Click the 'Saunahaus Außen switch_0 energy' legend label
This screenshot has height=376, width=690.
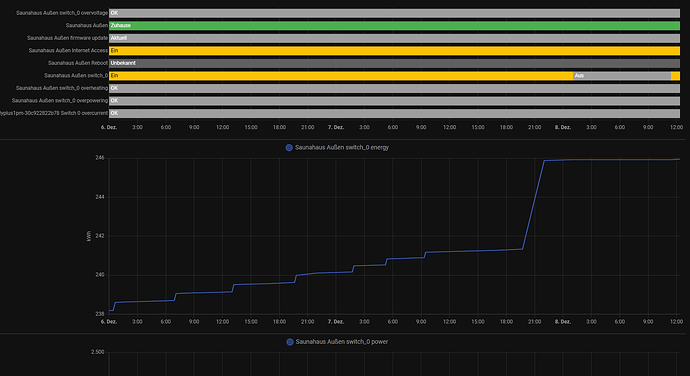tap(342, 147)
